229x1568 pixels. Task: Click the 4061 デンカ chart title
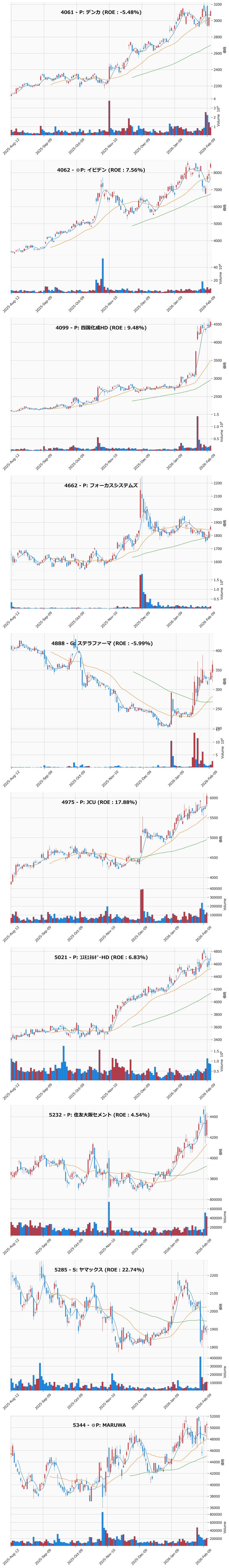(101, 12)
